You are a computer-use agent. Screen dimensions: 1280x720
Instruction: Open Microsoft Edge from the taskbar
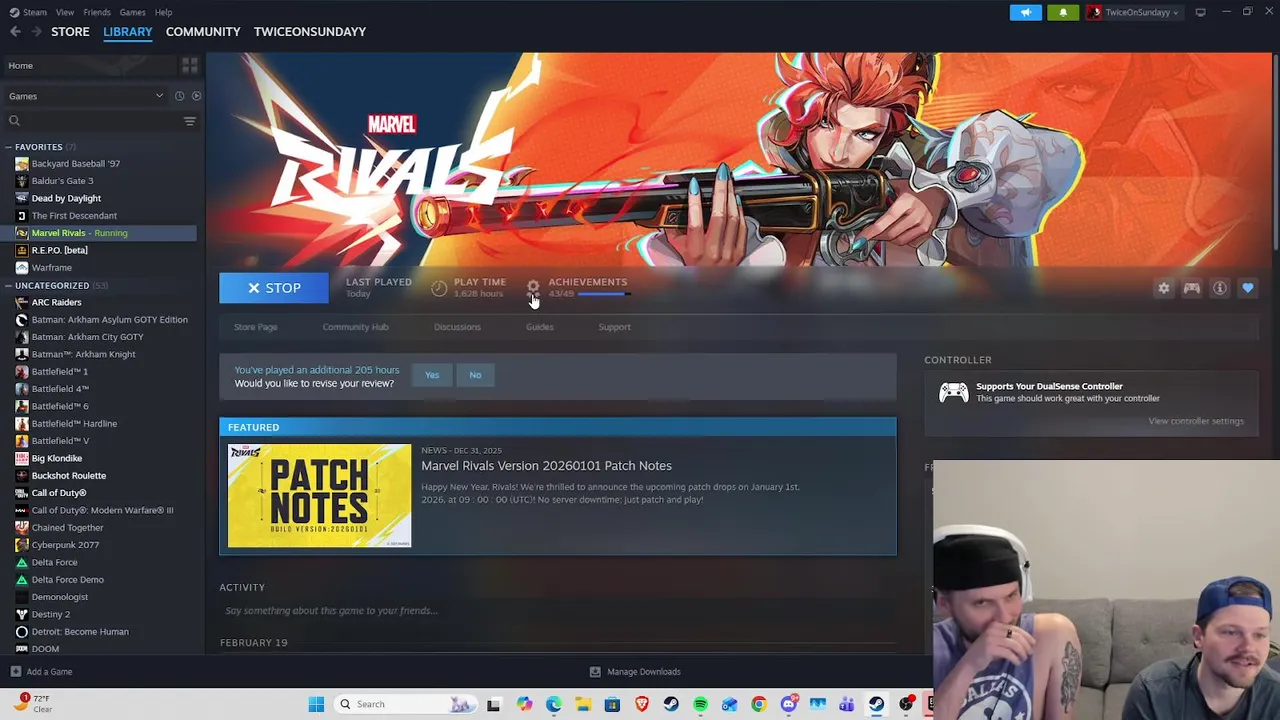coord(554,704)
